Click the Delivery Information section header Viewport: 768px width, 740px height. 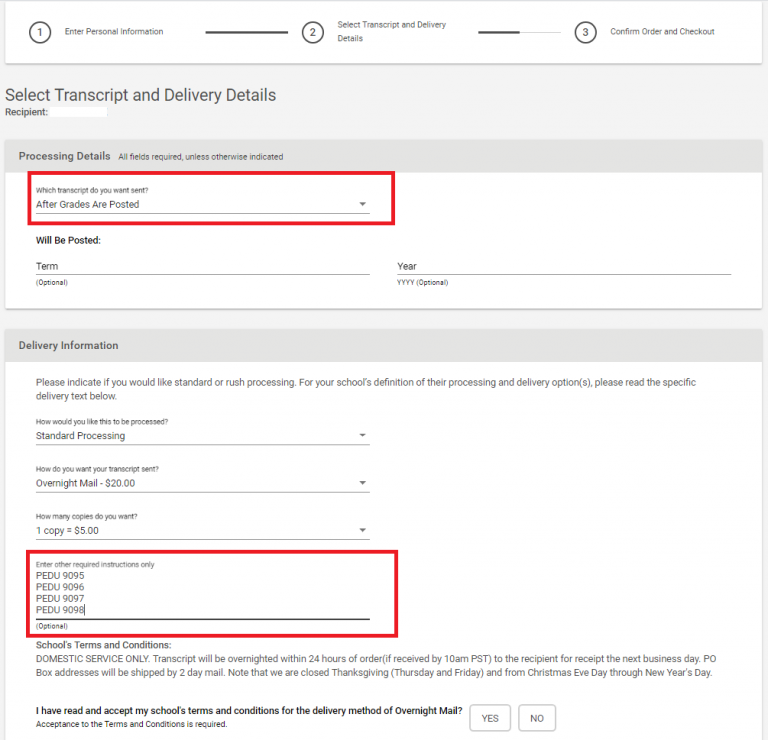68,345
